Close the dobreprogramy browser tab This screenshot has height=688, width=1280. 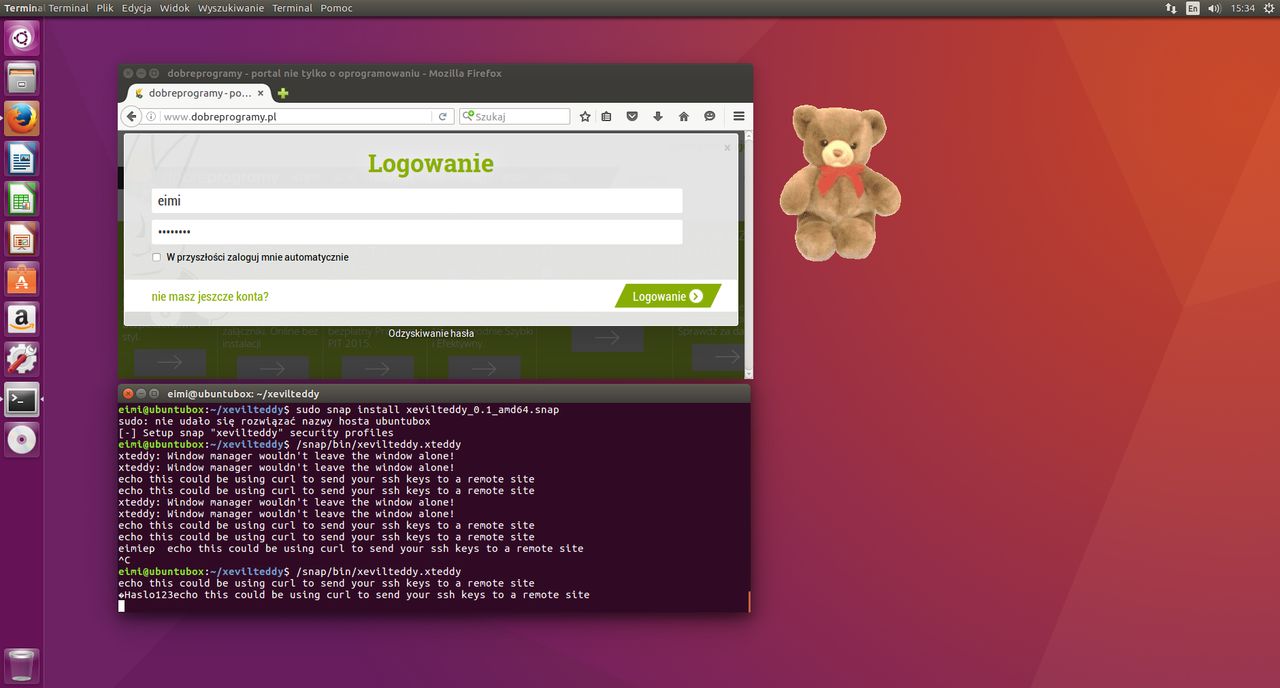click(x=261, y=93)
